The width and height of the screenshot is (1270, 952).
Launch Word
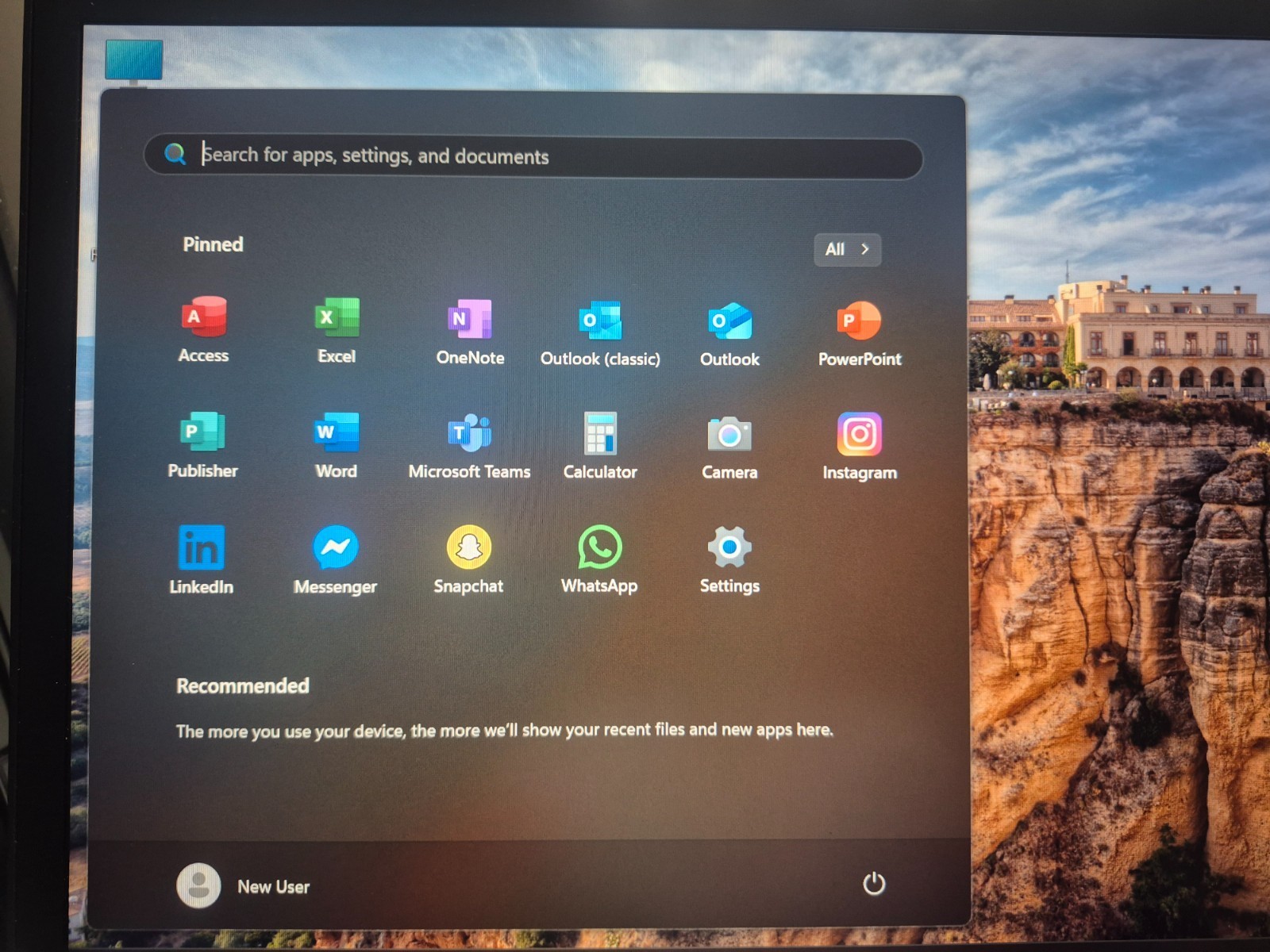coord(337,445)
